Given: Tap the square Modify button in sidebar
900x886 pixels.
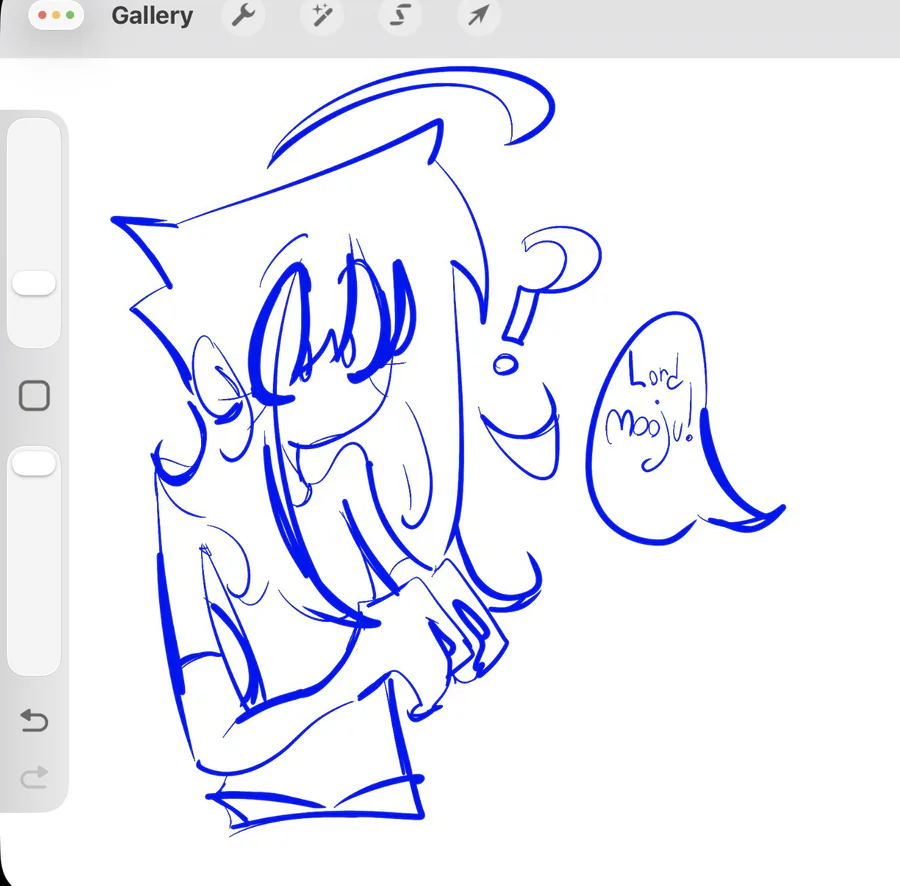Looking at the screenshot, I should pyautogui.click(x=34, y=395).
